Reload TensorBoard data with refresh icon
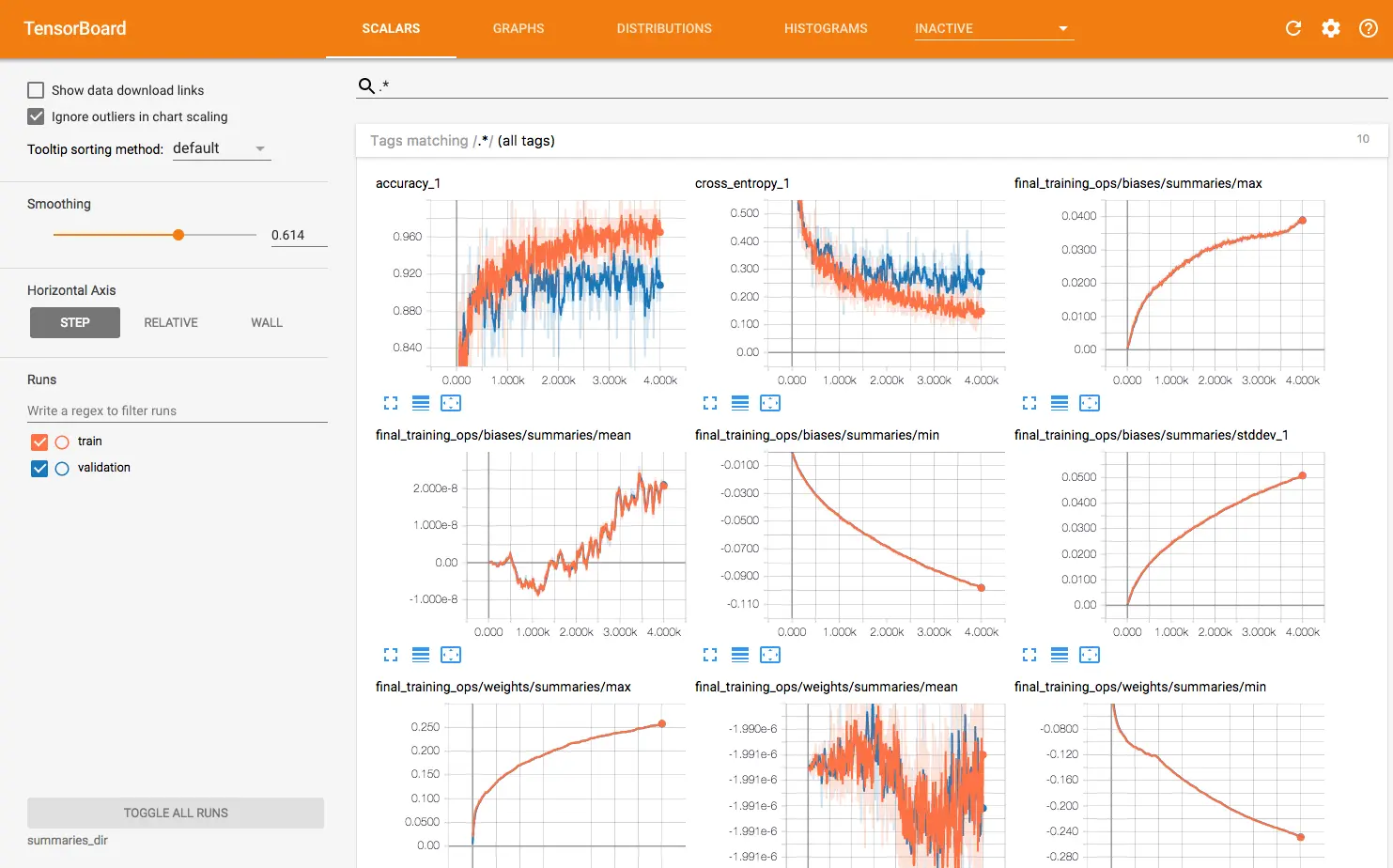The height and width of the screenshot is (868, 1393). [1293, 28]
